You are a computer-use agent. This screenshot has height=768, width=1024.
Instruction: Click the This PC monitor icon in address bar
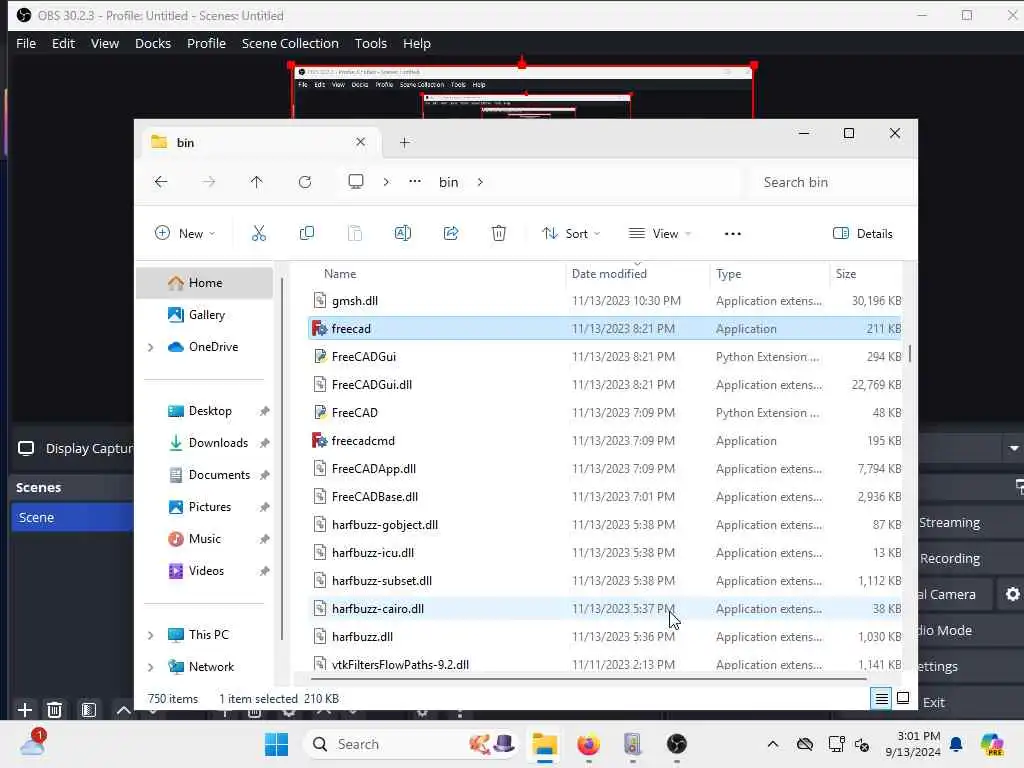pyautogui.click(x=355, y=182)
